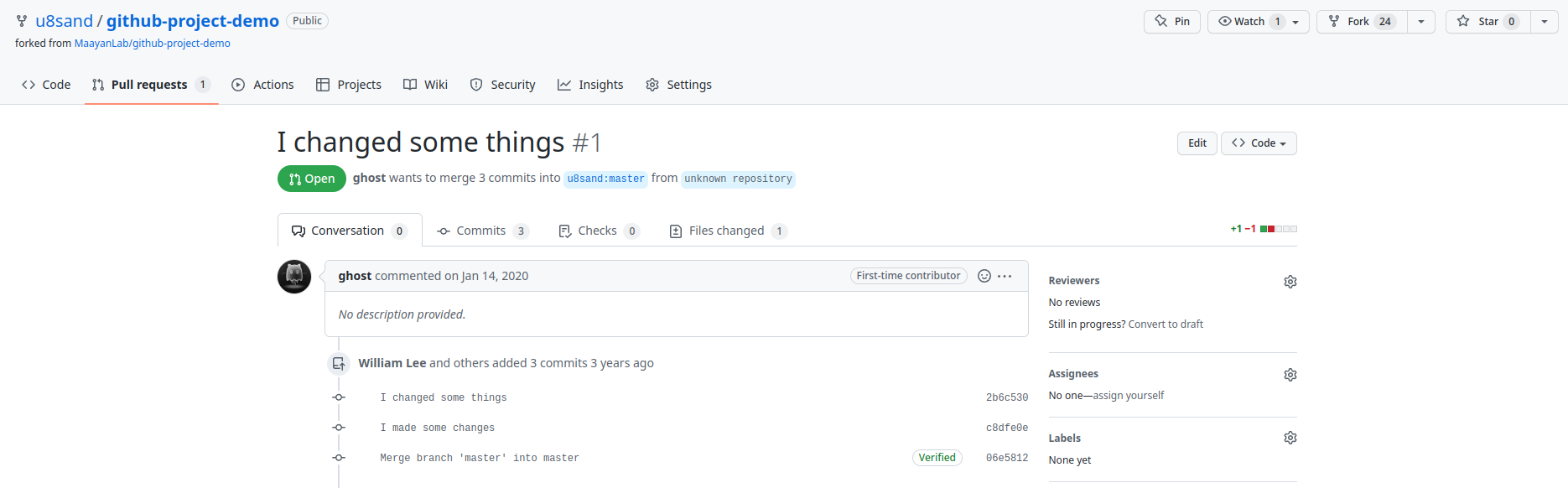Open the Assignees gear settings
This screenshot has height=488, width=1568.
click(x=1290, y=375)
